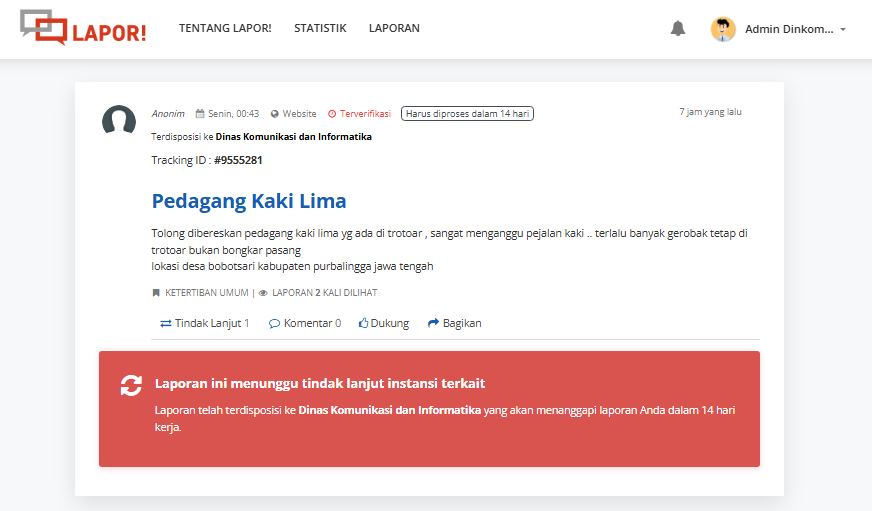This screenshot has height=511, width=872.
Task: Expand the Tindak Lanjut 1 section
Action: click(205, 323)
